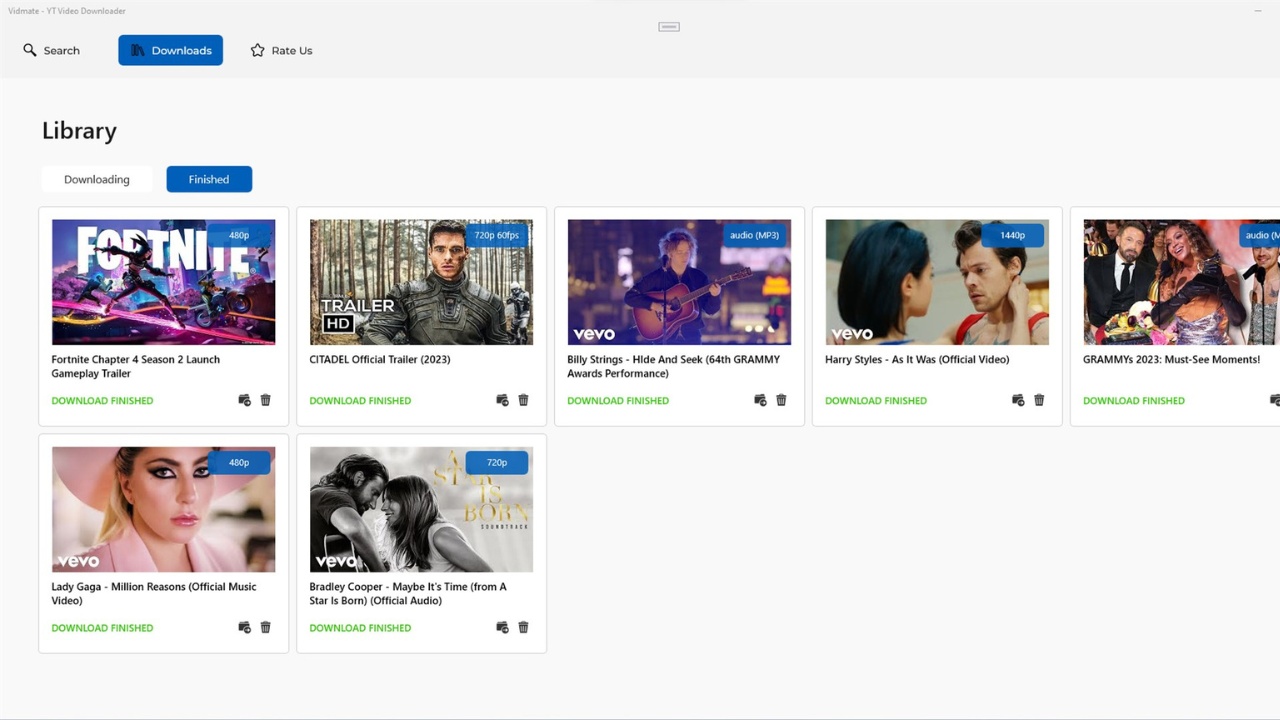Click the 720p 60fps quality badge
Viewport: 1280px width, 720px height.
497,235
